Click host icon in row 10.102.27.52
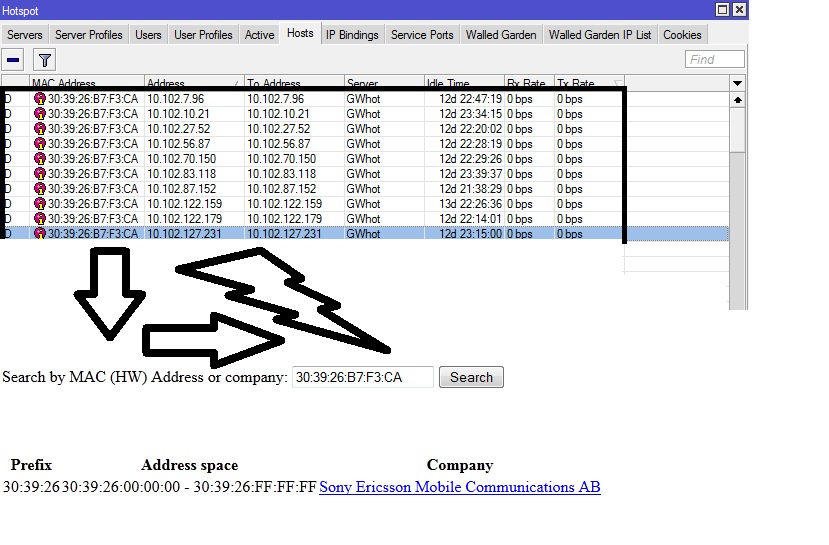 (x=40, y=128)
